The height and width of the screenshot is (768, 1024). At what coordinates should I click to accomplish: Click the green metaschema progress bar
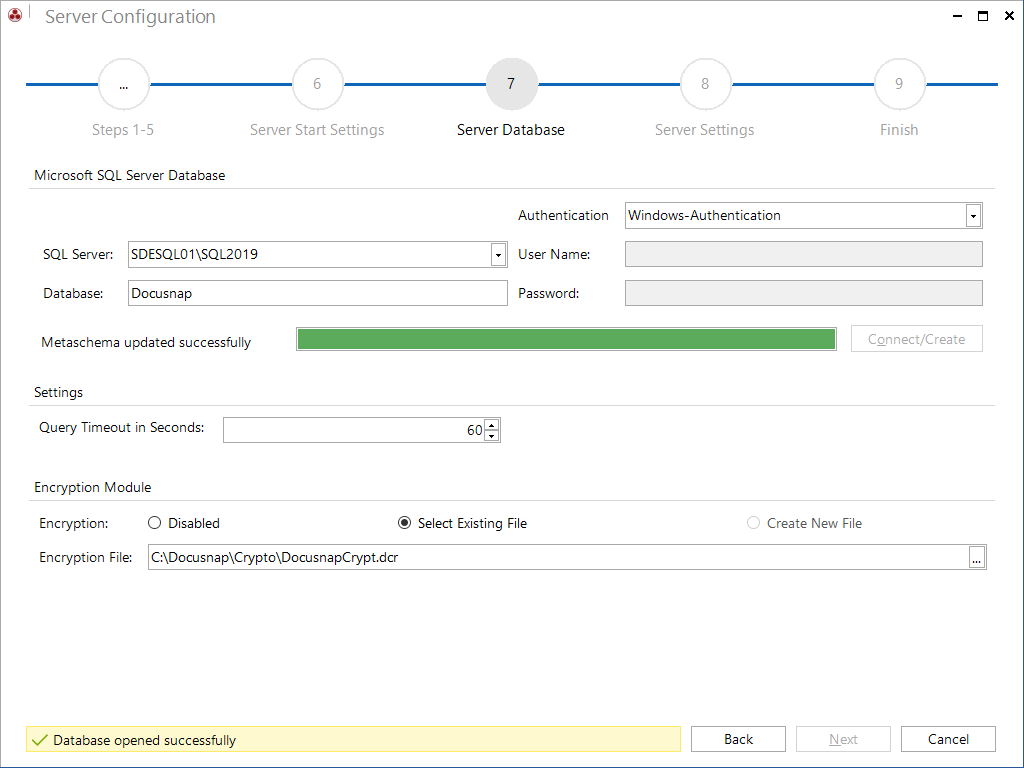click(x=566, y=340)
